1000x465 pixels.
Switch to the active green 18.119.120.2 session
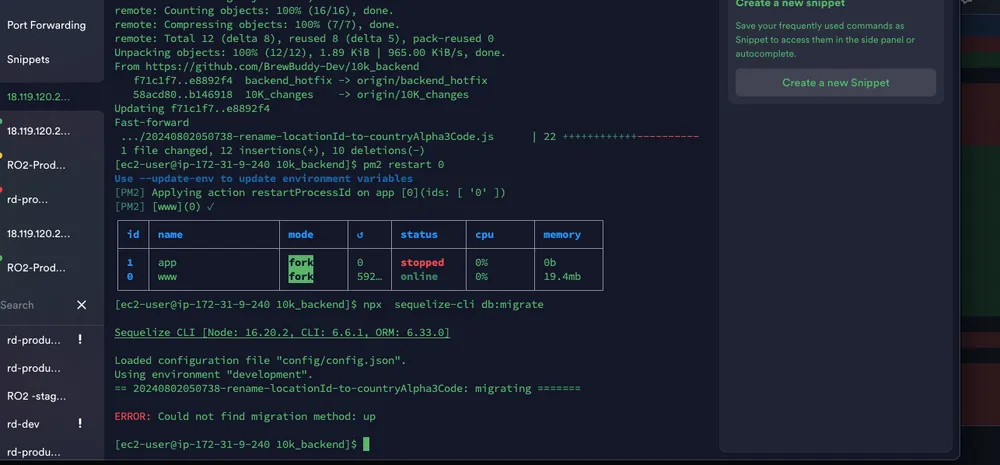point(38,97)
